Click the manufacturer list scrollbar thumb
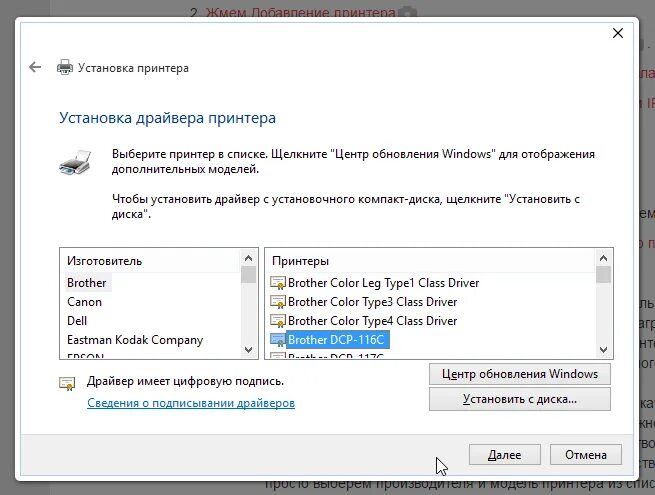Viewport: 655px width, 495px height. tap(249, 275)
